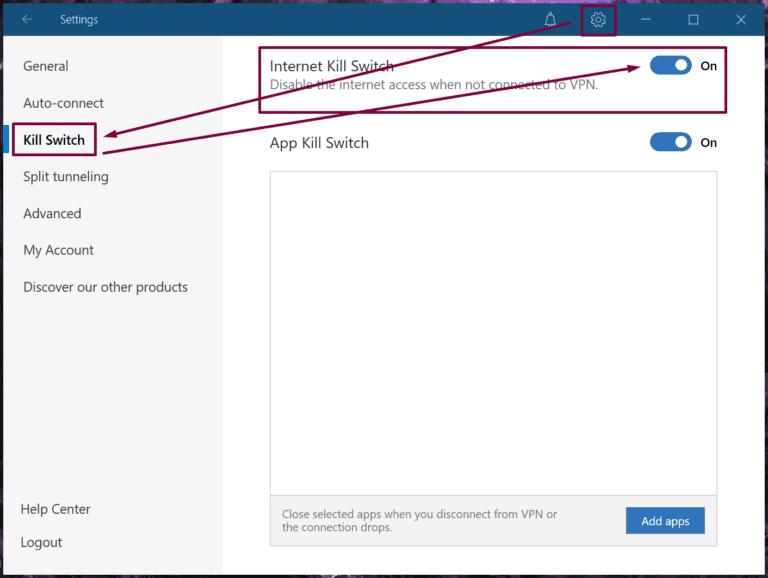This screenshot has width=768, height=578.
Task: Open the Advanced settings section
Action: tap(52, 214)
